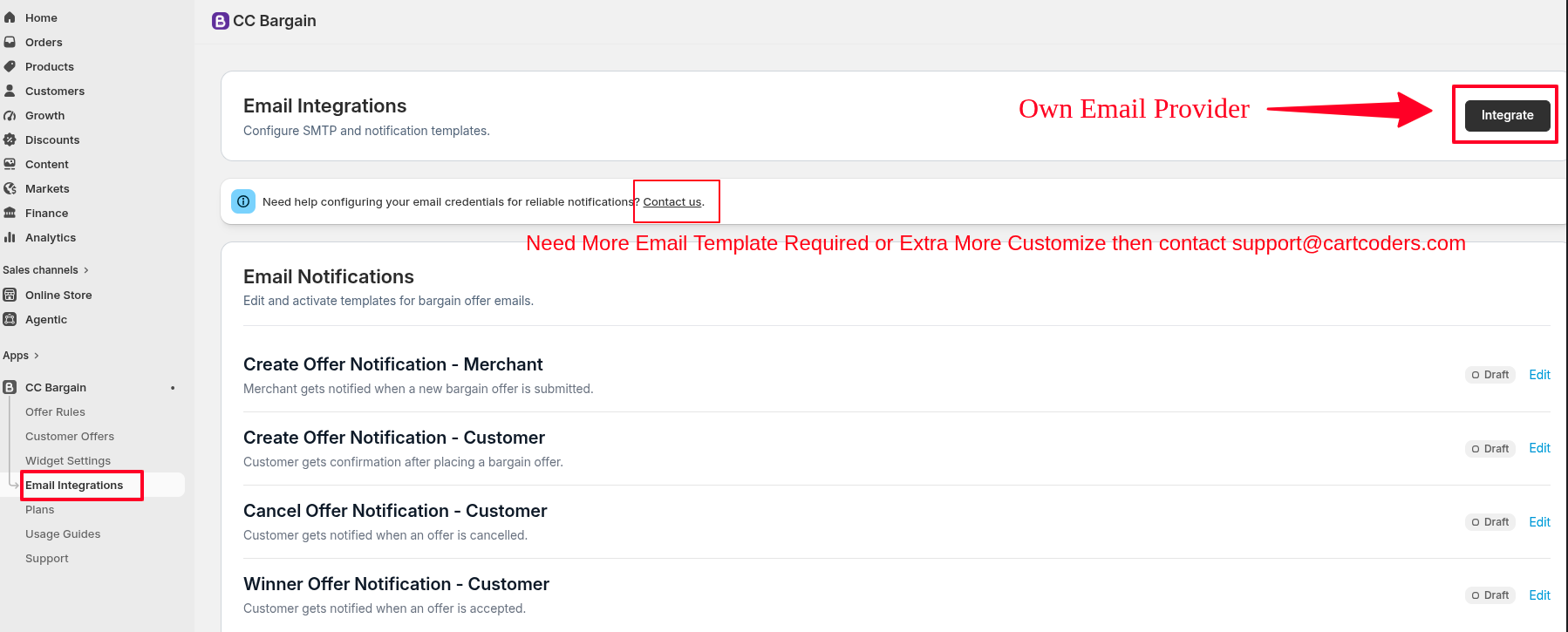The image size is (1568, 632).
Task: Click the Orders inbox icon
Action: pos(10,42)
